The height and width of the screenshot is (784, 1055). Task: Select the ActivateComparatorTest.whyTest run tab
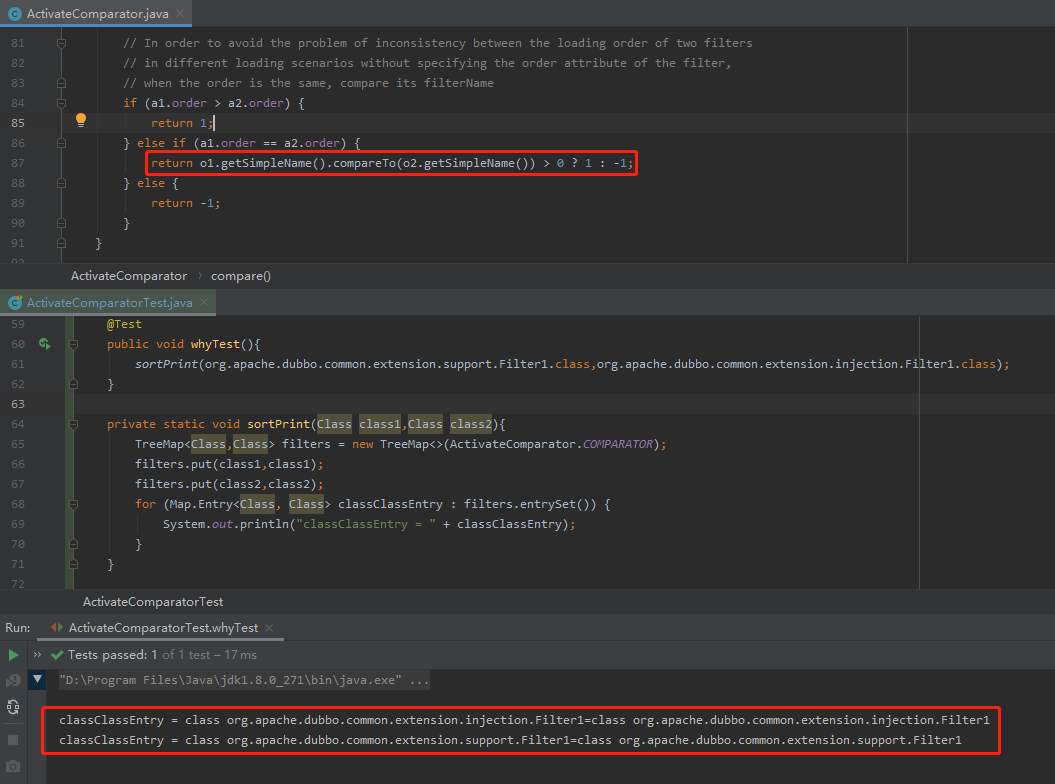point(163,628)
